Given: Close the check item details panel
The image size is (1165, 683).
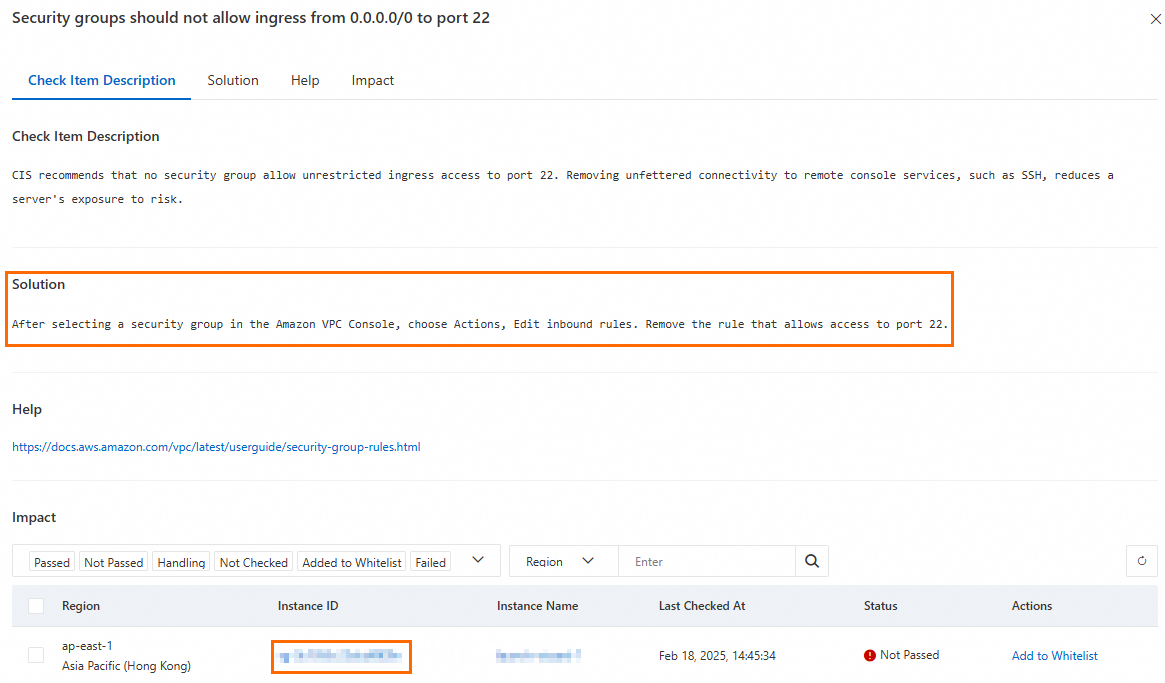Looking at the screenshot, I should click(1155, 19).
